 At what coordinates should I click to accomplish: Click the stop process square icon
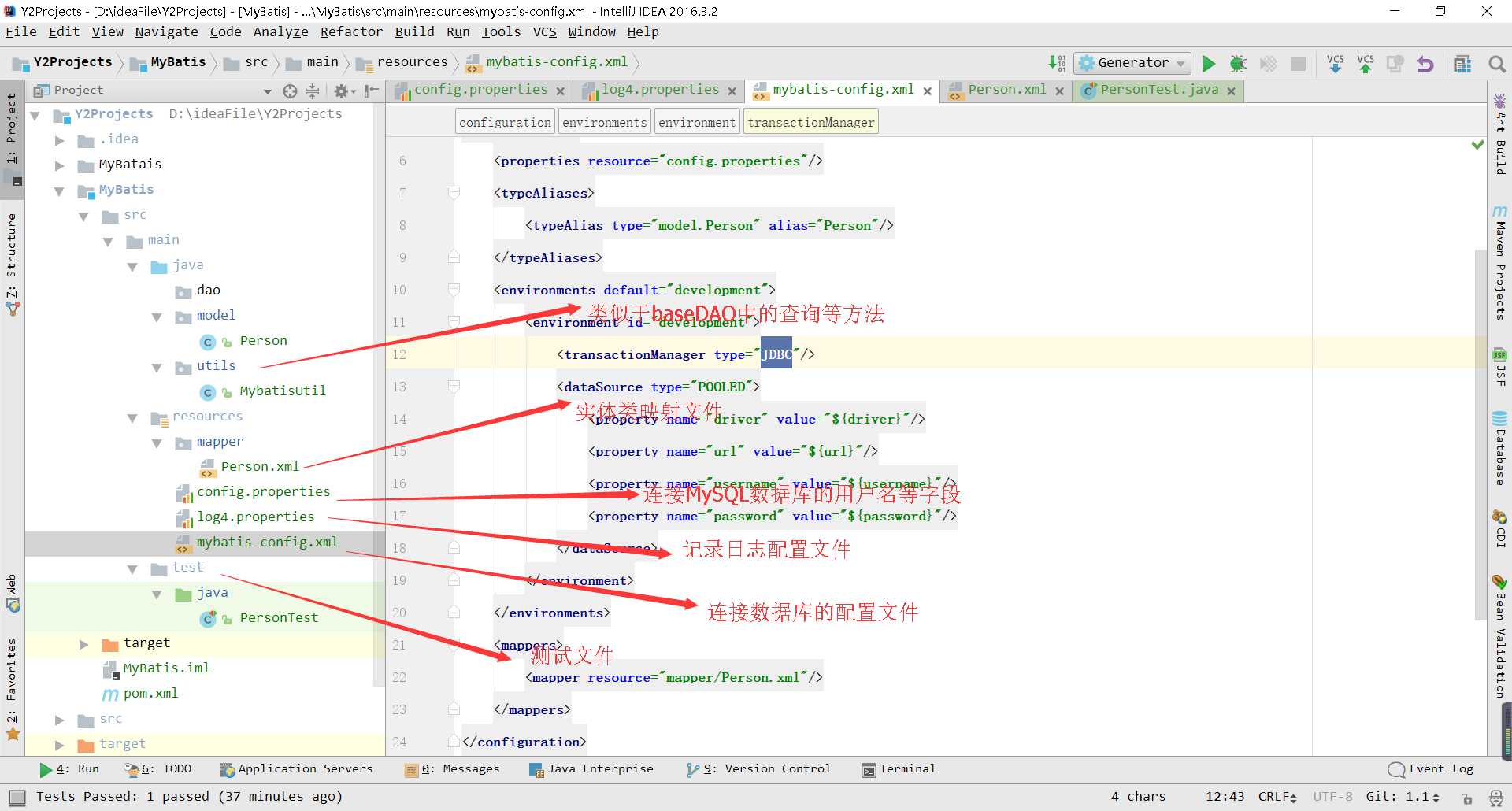click(x=1299, y=64)
